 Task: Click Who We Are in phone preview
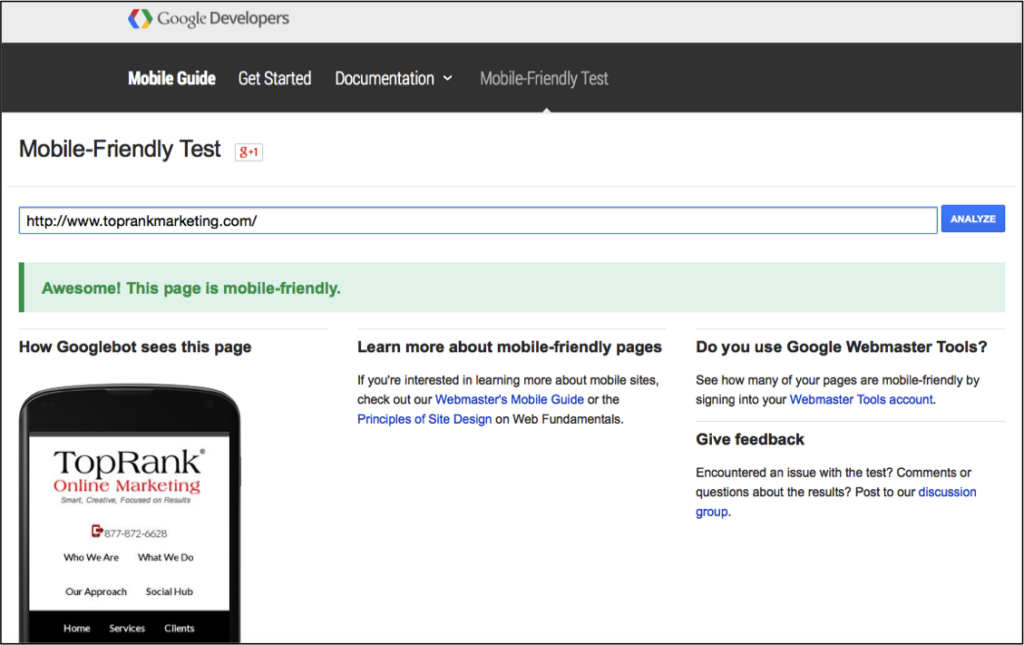[x=91, y=558]
